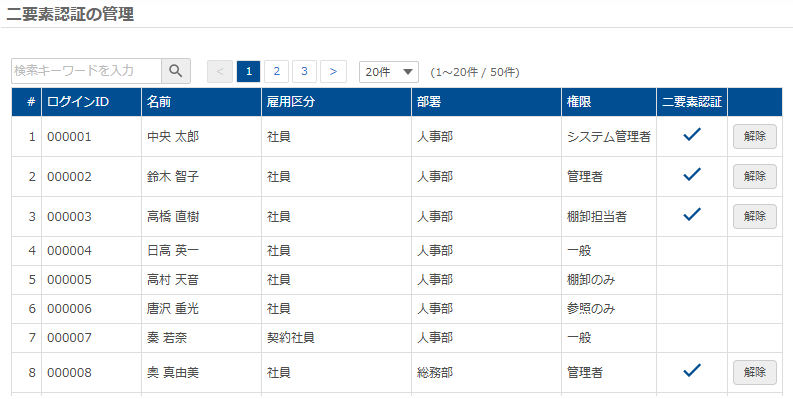Click 人事部 in 中央 太郎 row
Image resolution: width=793 pixels, height=399 pixels.
click(435, 137)
